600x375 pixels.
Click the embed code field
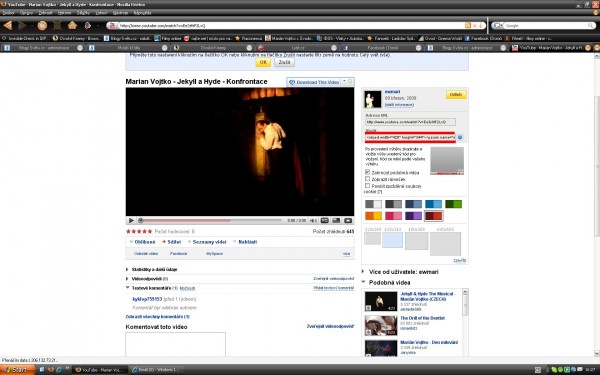(410, 137)
